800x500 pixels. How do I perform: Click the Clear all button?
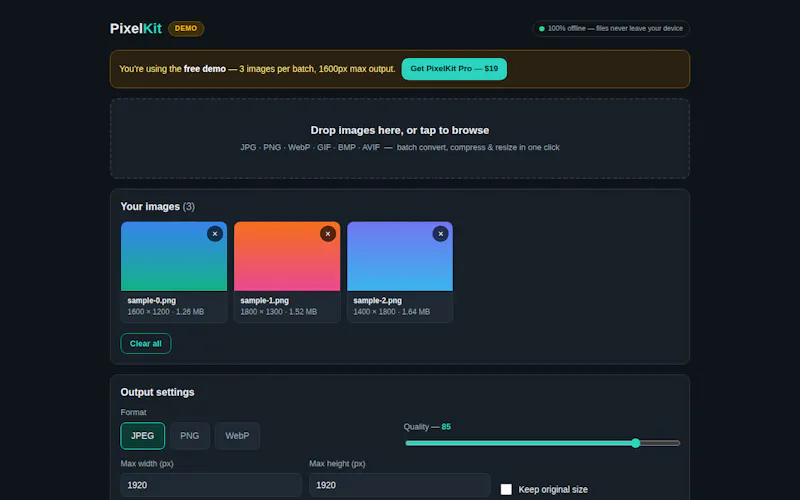(146, 343)
